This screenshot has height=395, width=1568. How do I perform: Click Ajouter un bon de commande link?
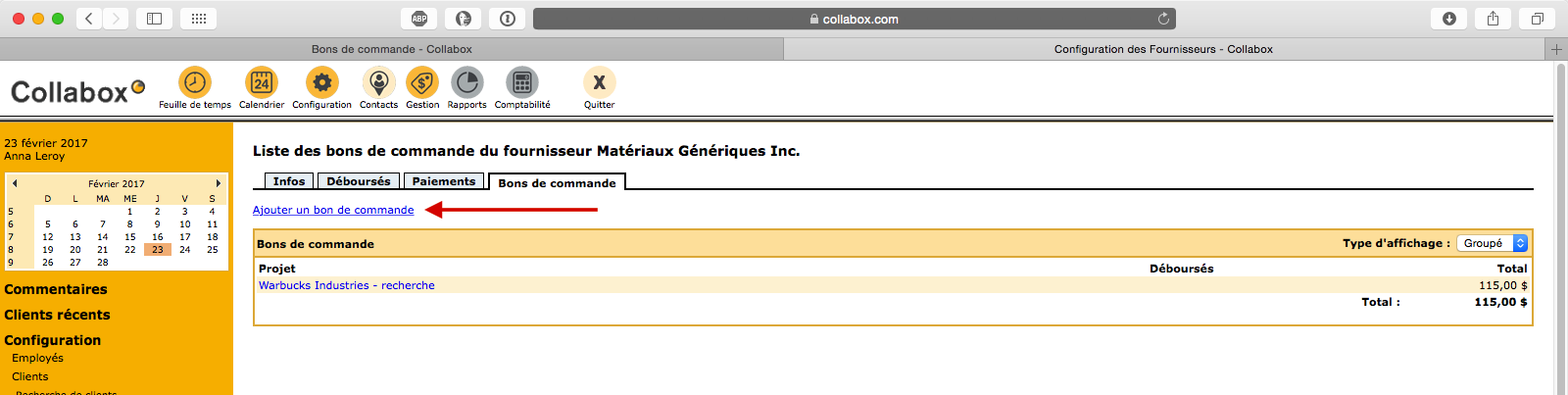pos(333,210)
